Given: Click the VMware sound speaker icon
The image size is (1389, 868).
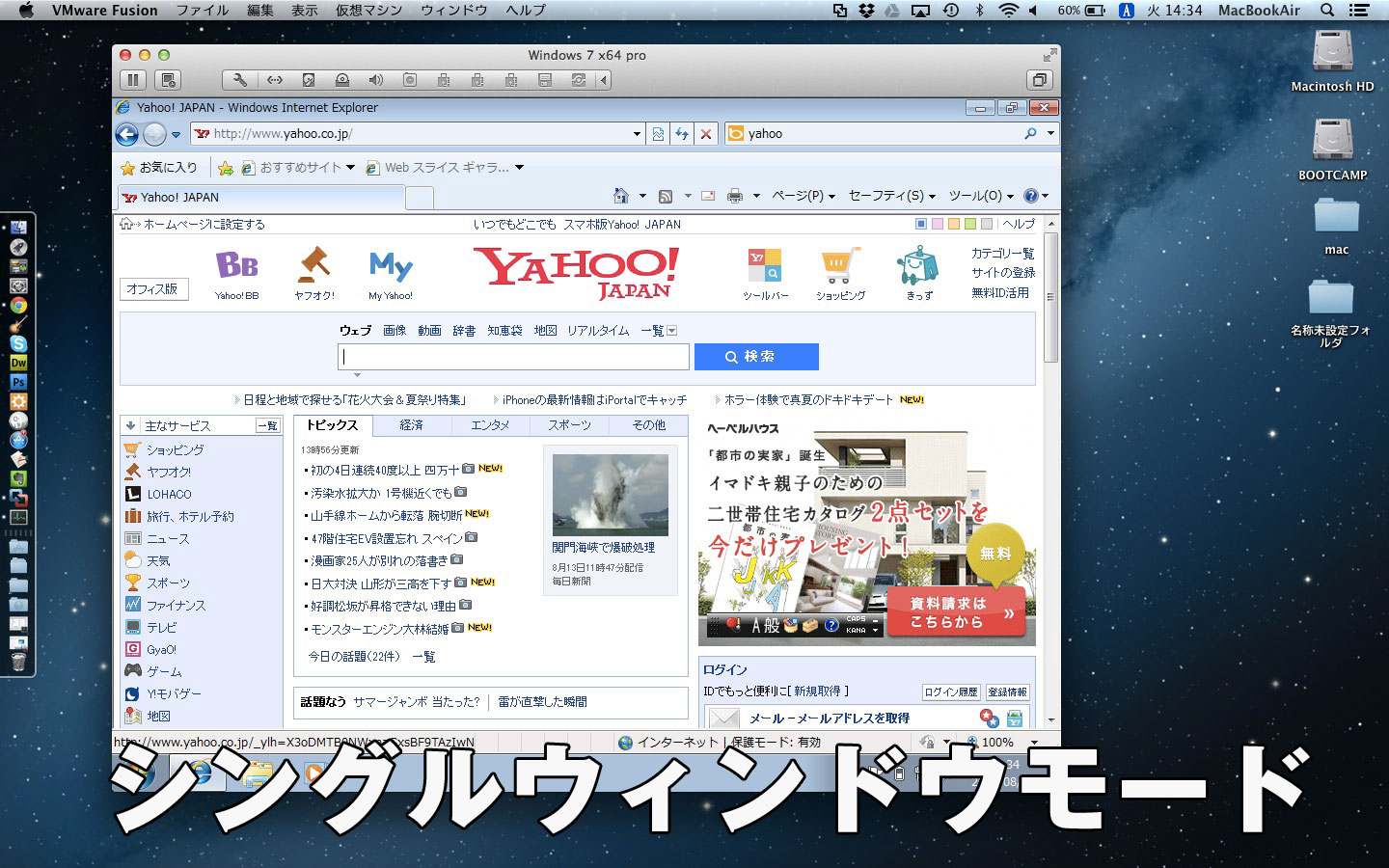Looking at the screenshot, I should coord(376,80).
